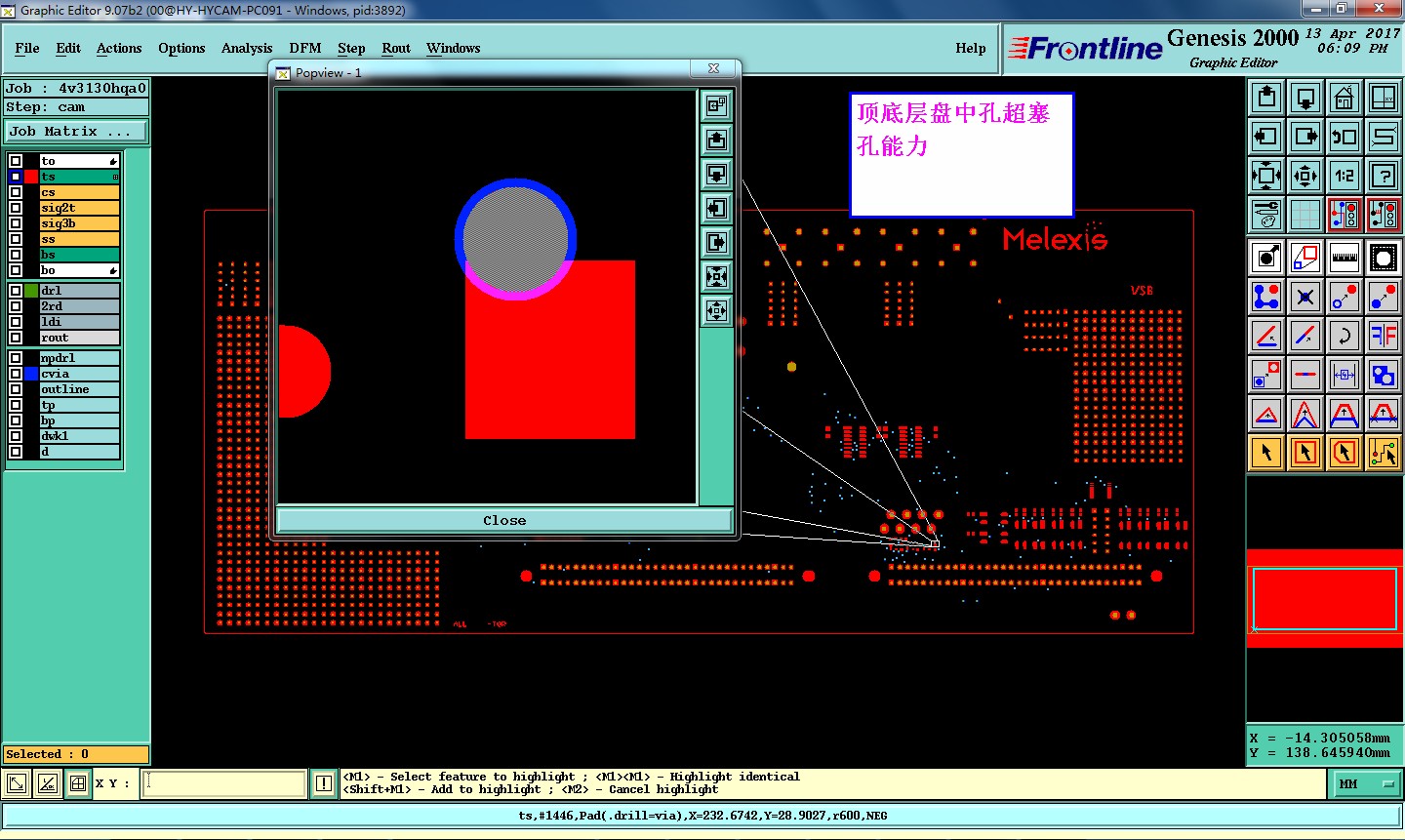Viewport: 1405px width, 840px height.
Task: Pan view left in main toolbar
Action: [x=1266, y=137]
